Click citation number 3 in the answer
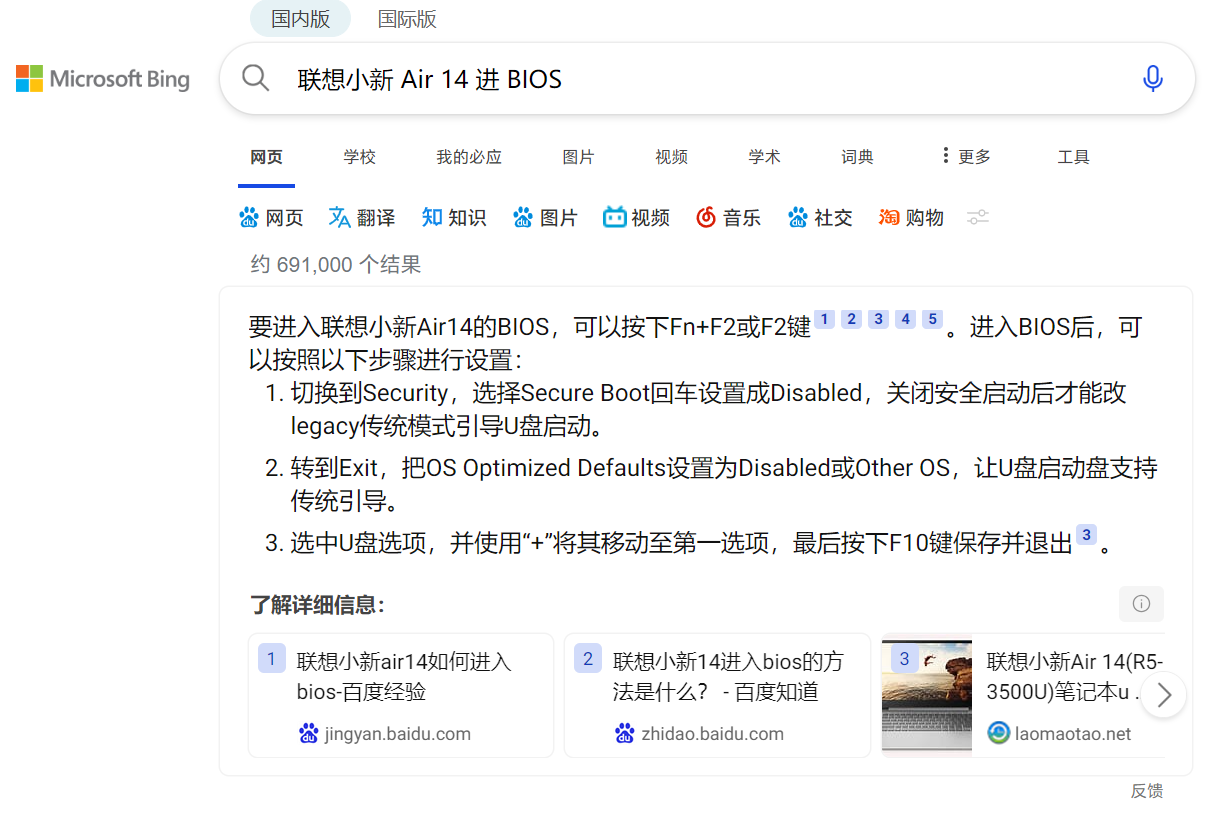The height and width of the screenshot is (813, 1225). (878, 318)
